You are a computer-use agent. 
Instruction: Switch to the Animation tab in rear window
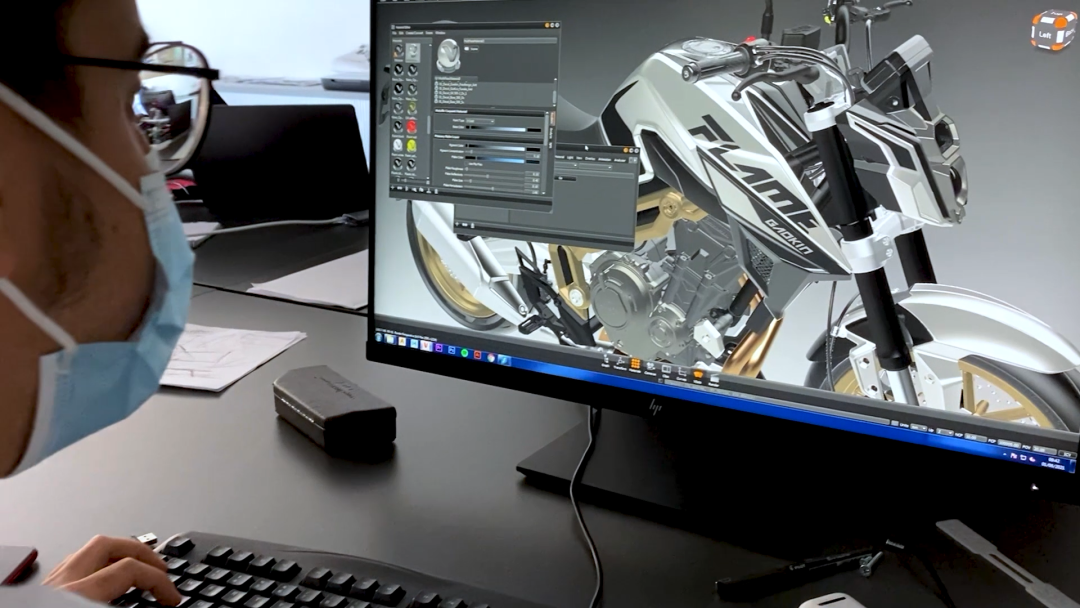click(605, 160)
